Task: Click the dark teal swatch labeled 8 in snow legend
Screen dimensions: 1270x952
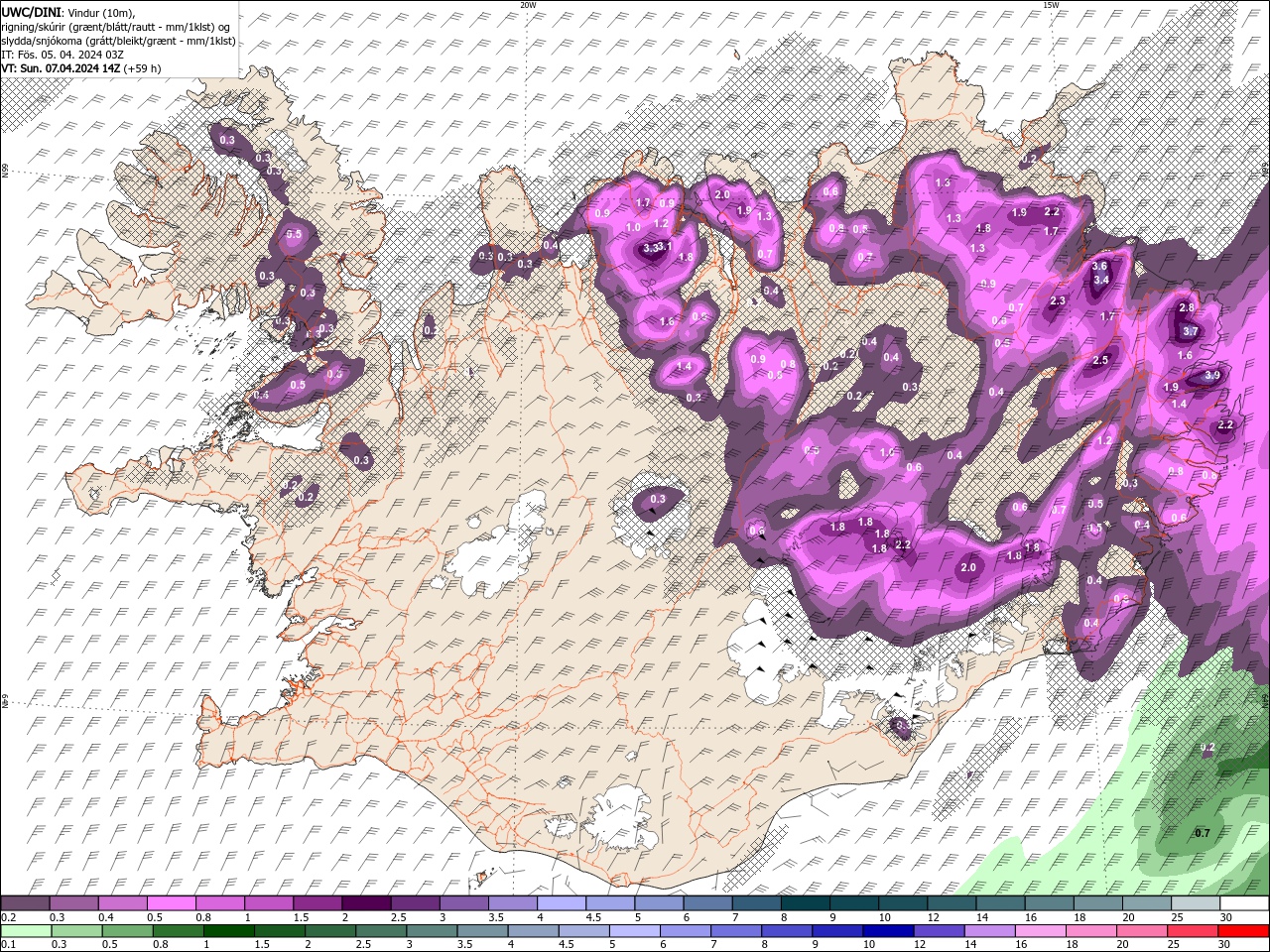Action: click(805, 903)
